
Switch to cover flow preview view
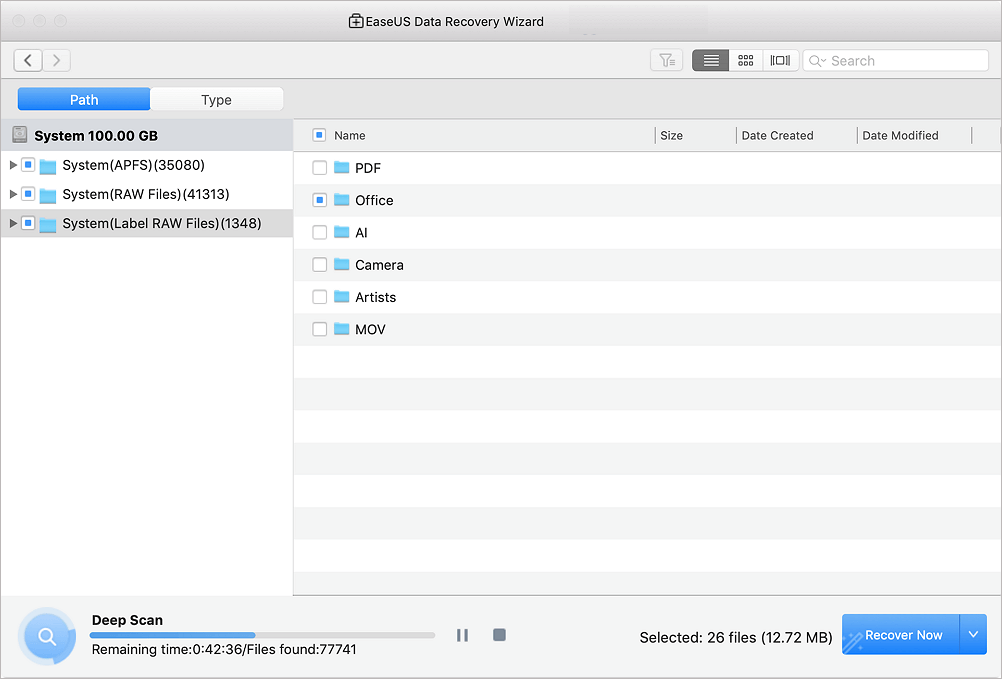coord(780,61)
